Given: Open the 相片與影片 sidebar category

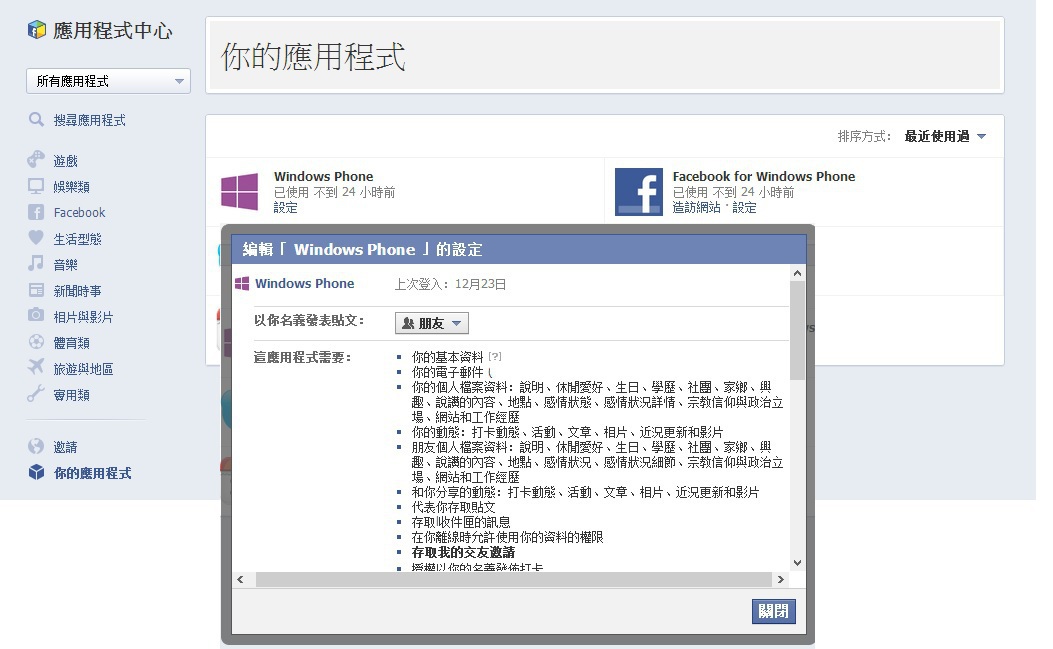Looking at the screenshot, I should coord(83,317).
